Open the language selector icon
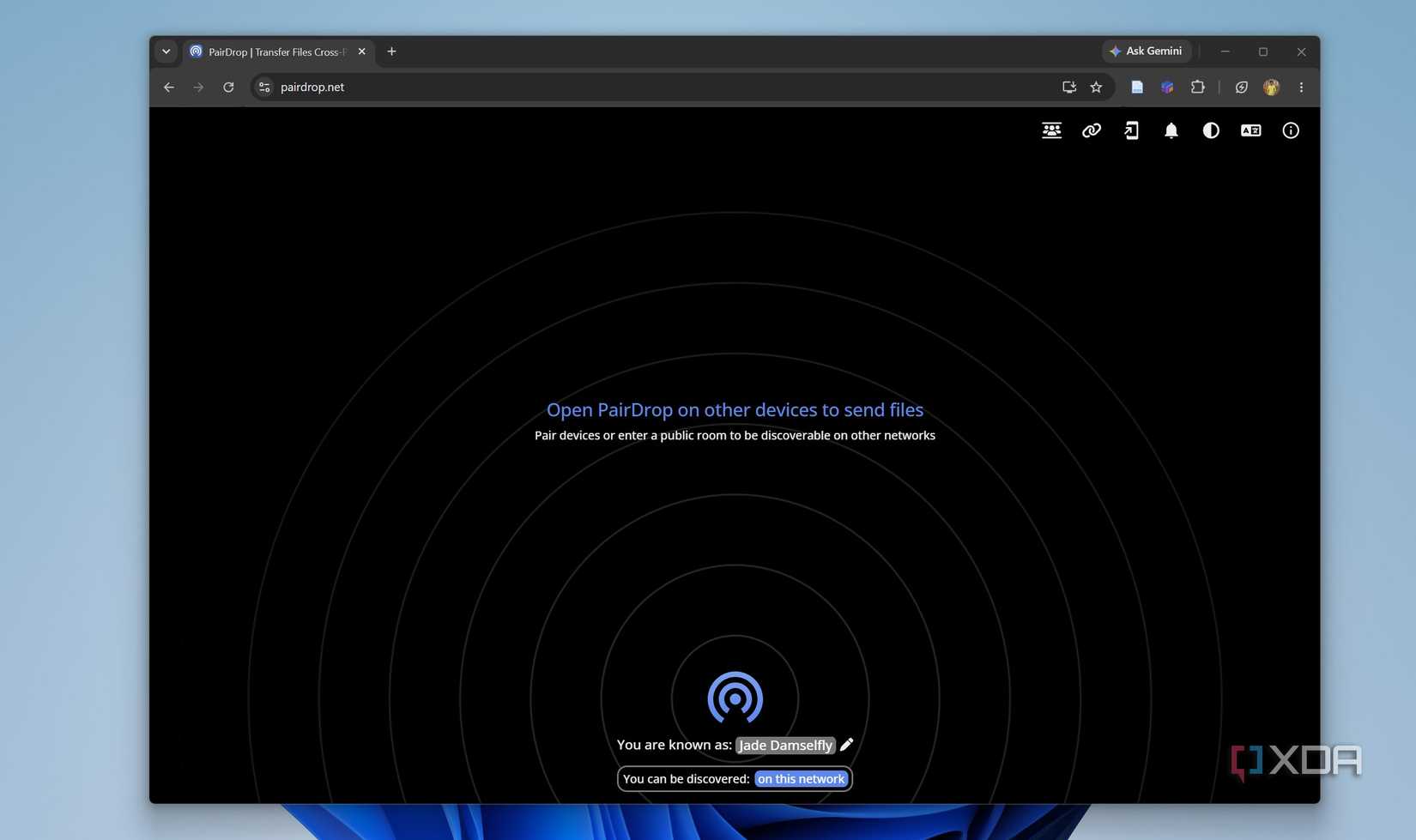Viewport: 1416px width, 840px height. click(1251, 130)
